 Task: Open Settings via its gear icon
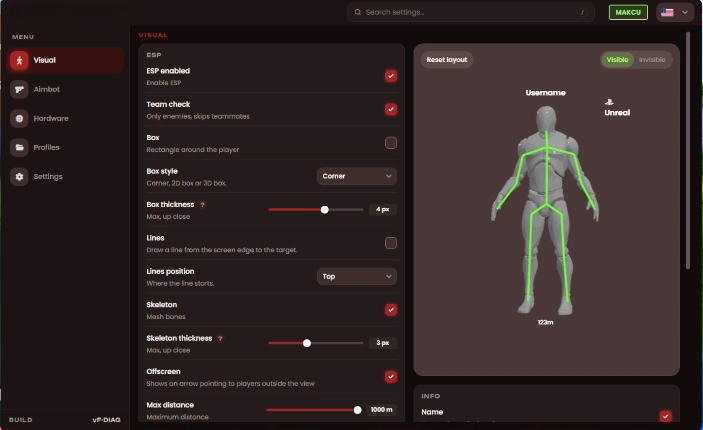click(19, 177)
